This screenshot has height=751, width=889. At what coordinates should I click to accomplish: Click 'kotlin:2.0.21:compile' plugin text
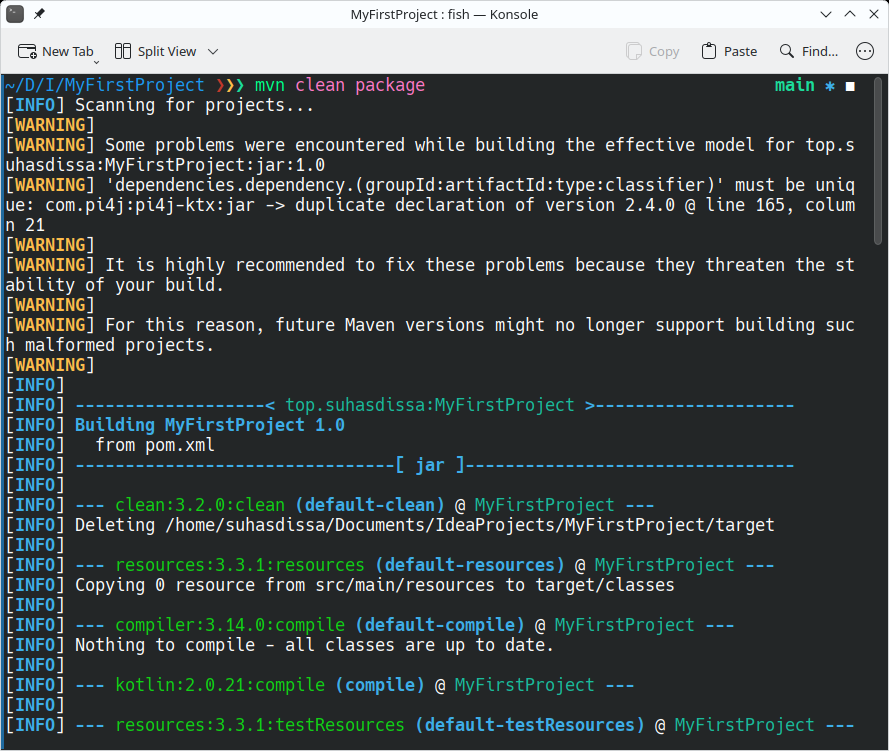point(220,685)
